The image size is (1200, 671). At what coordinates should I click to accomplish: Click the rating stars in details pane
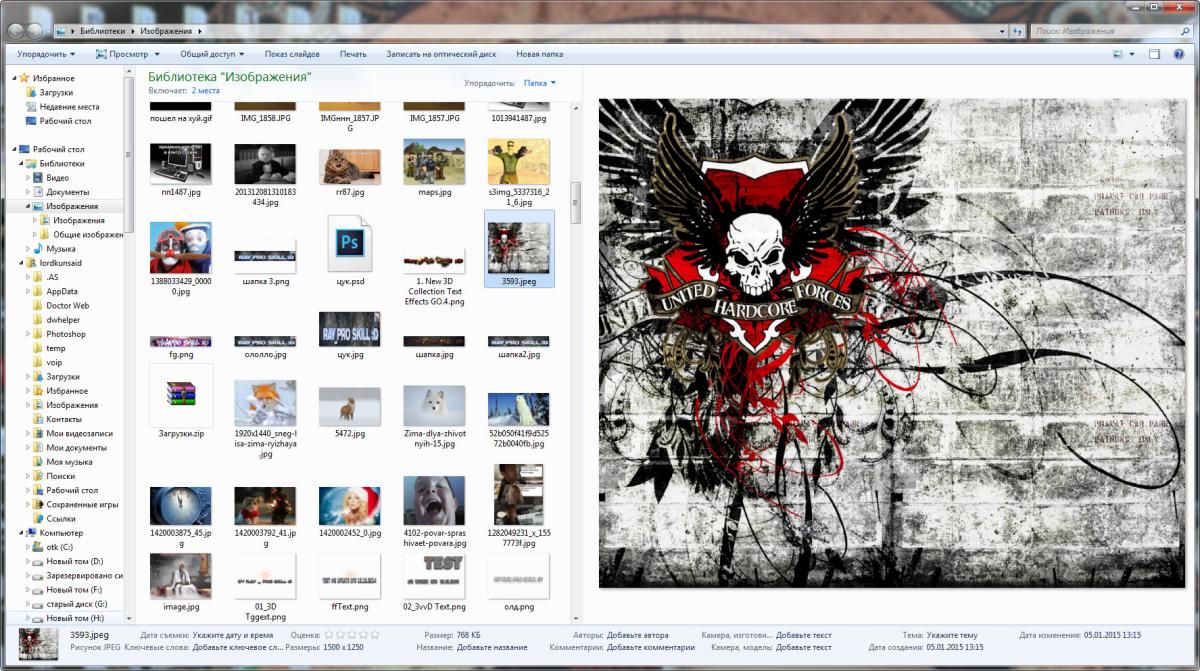(352, 635)
